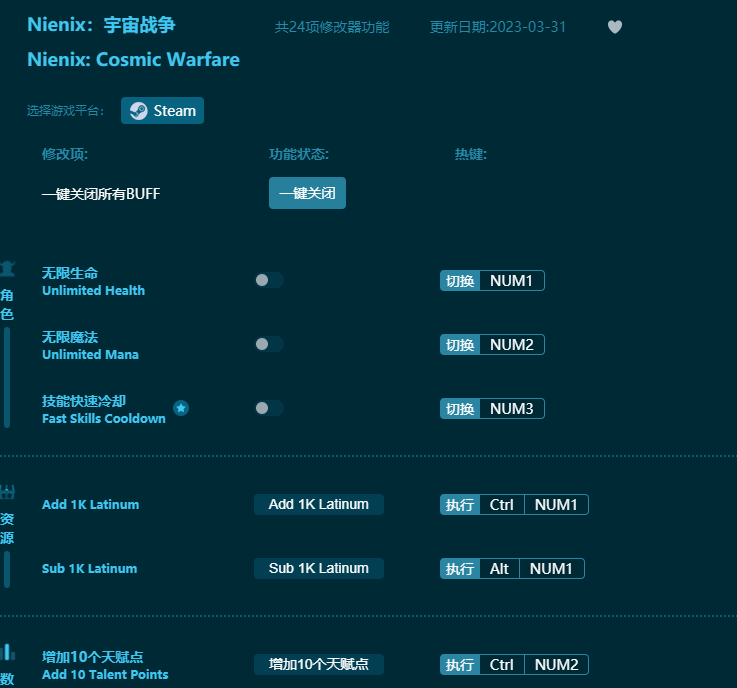The image size is (737, 688).
Task: Click the resources category icon in sidebar
Action: point(8,492)
